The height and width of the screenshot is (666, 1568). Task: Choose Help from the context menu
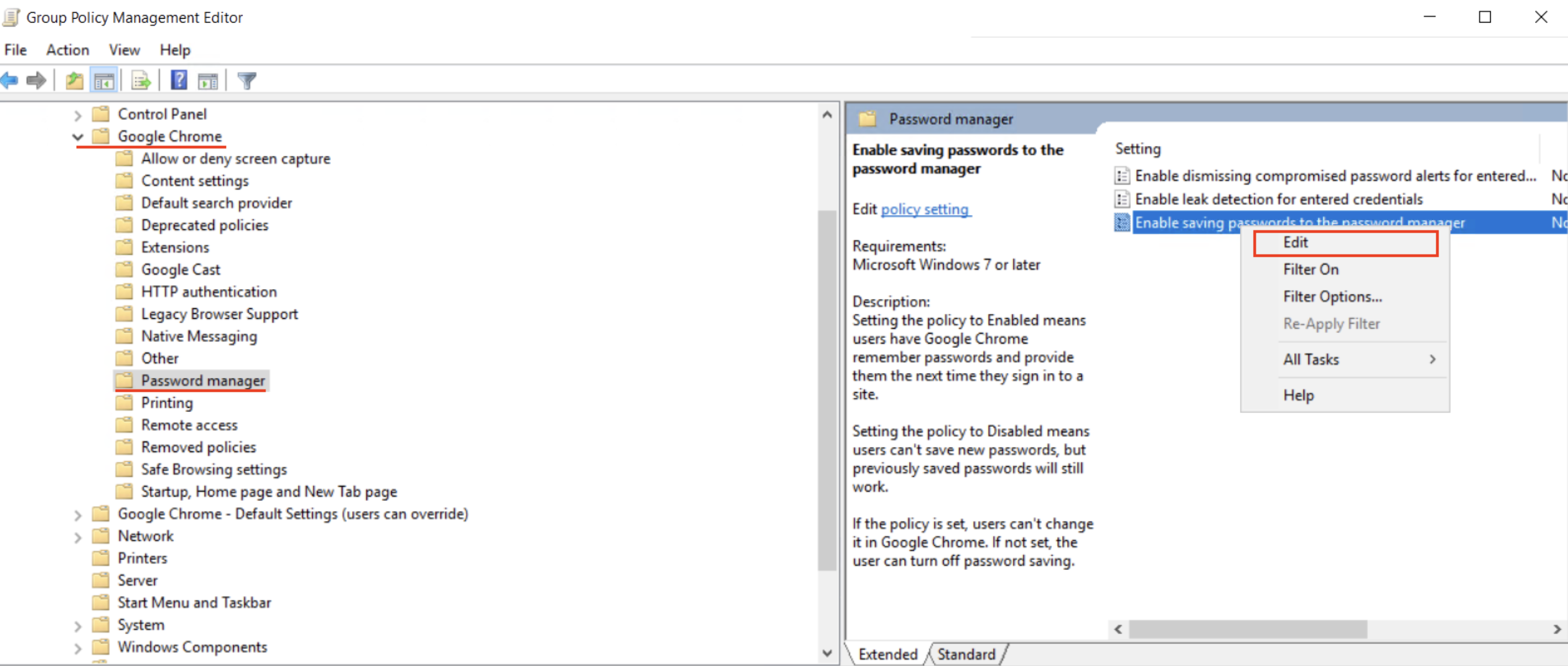coord(1345,396)
